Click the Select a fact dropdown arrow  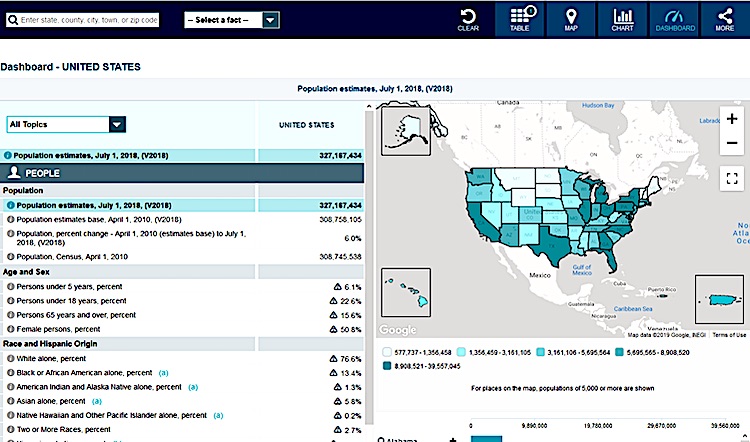click(x=270, y=20)
